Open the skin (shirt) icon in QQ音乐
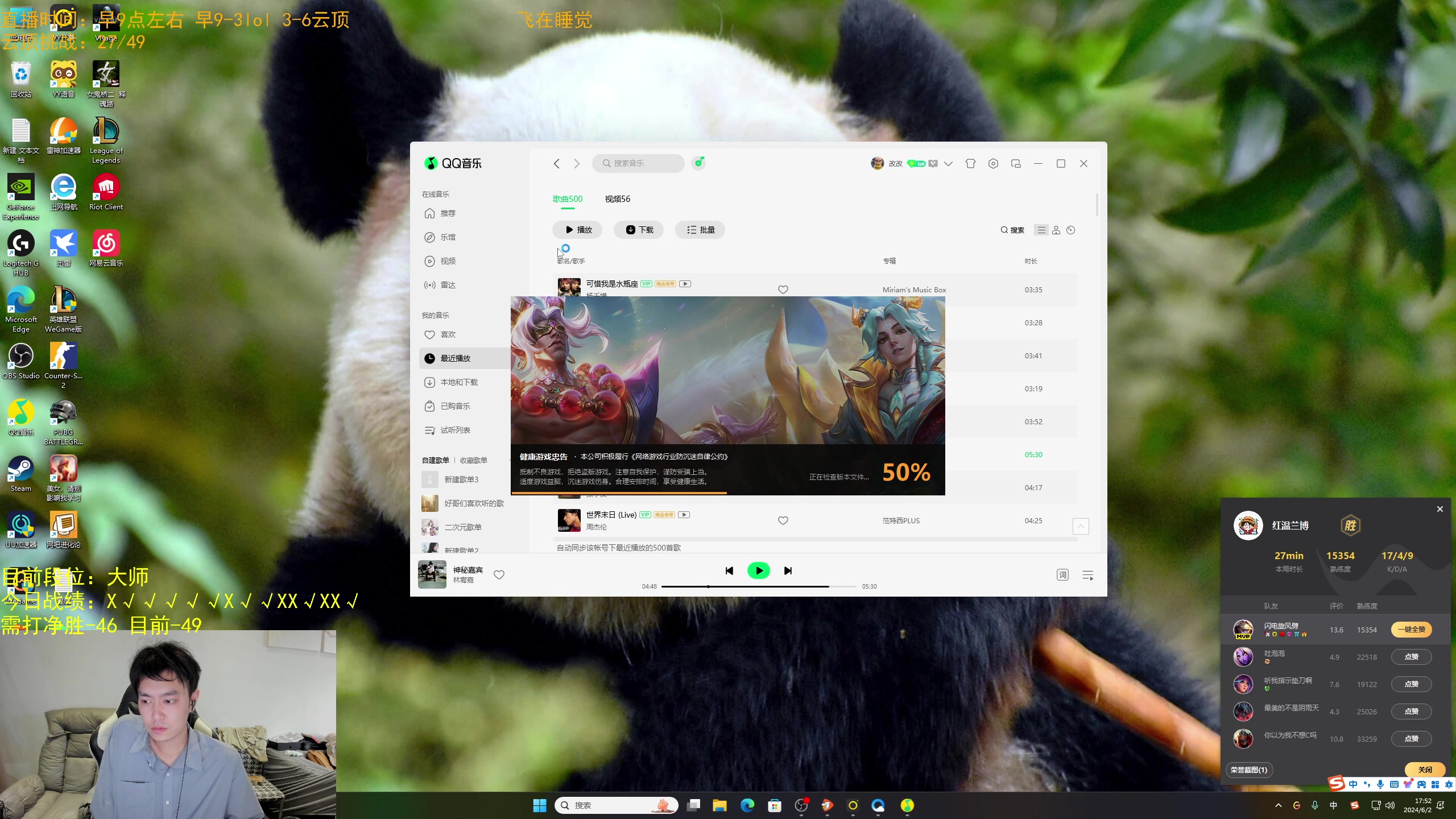 pyautogui.click(x=970, y=164)
